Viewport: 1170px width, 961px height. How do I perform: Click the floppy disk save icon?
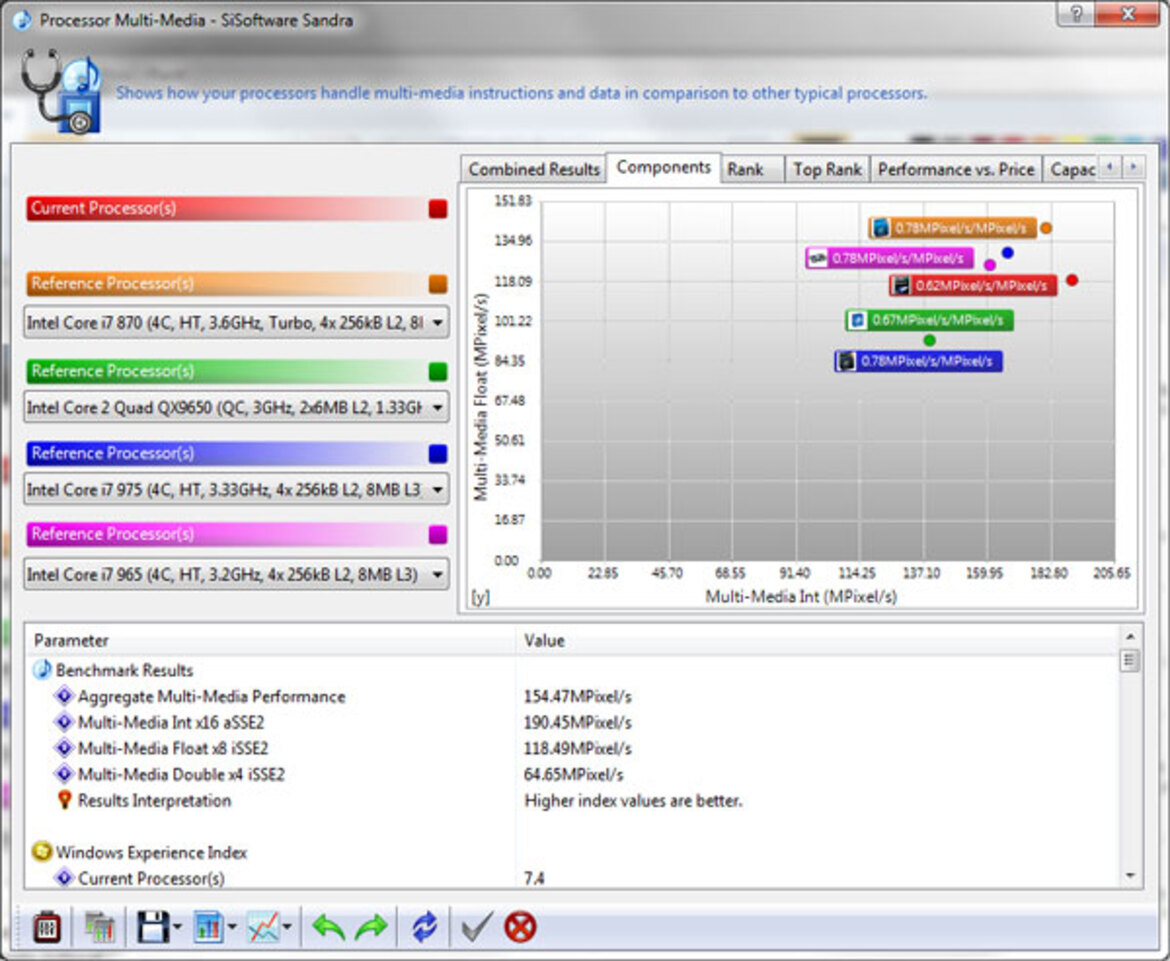153,927
